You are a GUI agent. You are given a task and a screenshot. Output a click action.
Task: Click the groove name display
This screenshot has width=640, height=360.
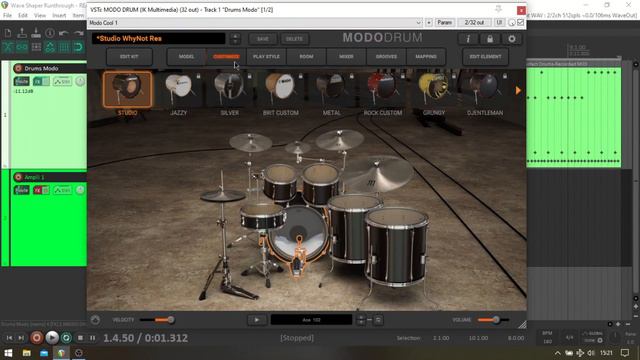(311, 320)
